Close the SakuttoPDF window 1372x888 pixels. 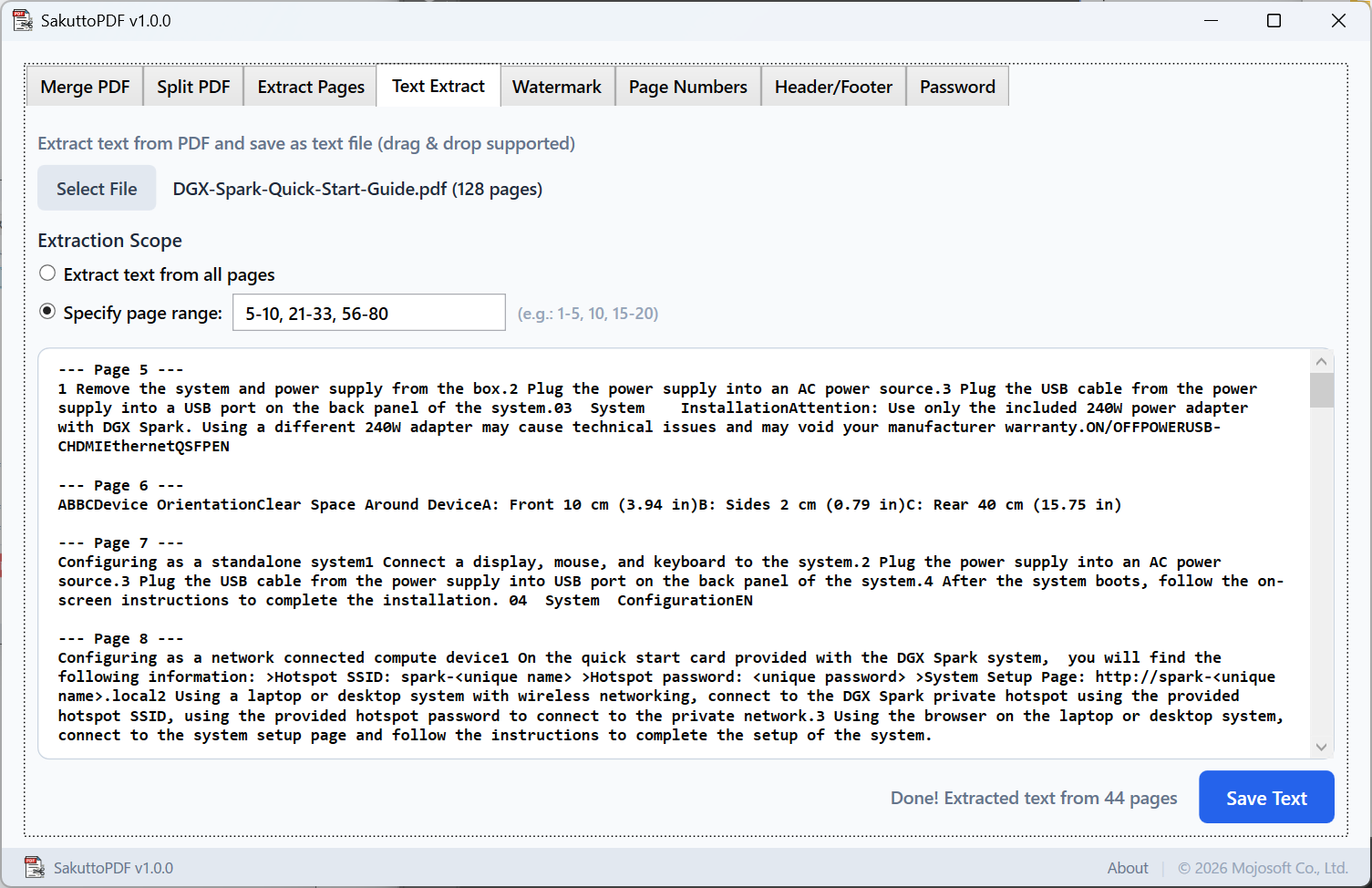pos(1337,20)
